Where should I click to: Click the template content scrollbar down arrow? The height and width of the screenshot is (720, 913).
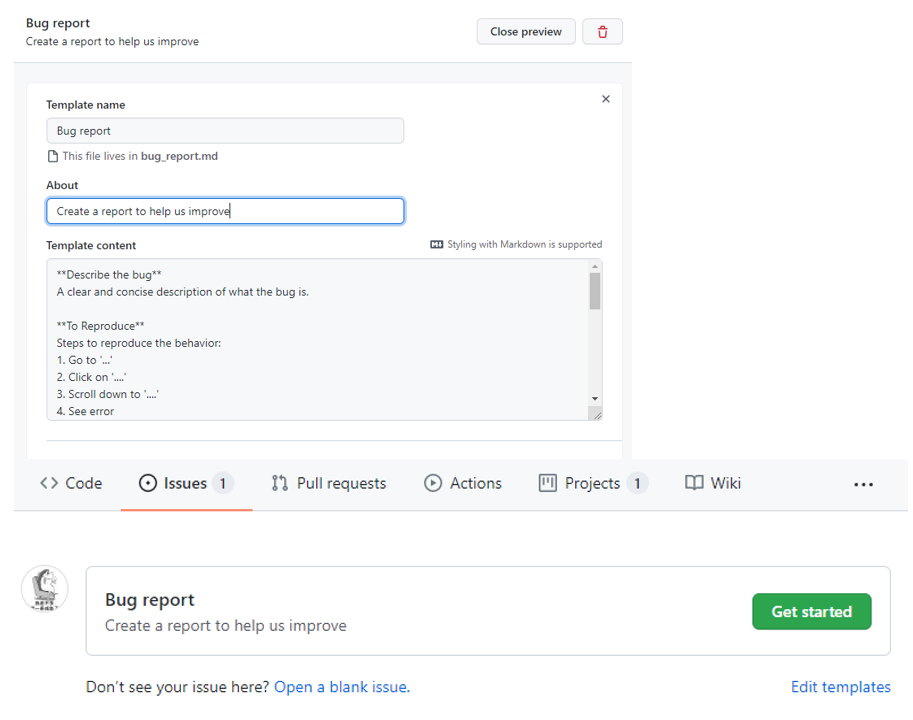click(595, 399)
